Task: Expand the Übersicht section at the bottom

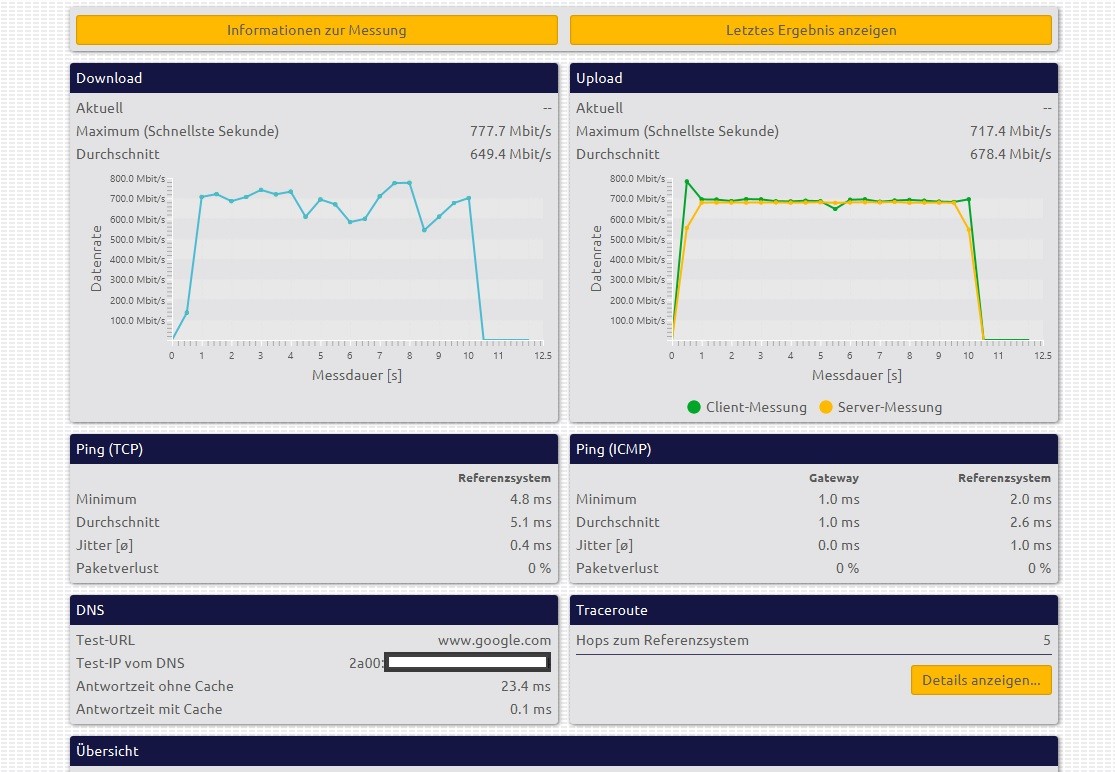Action: [563, 751]
